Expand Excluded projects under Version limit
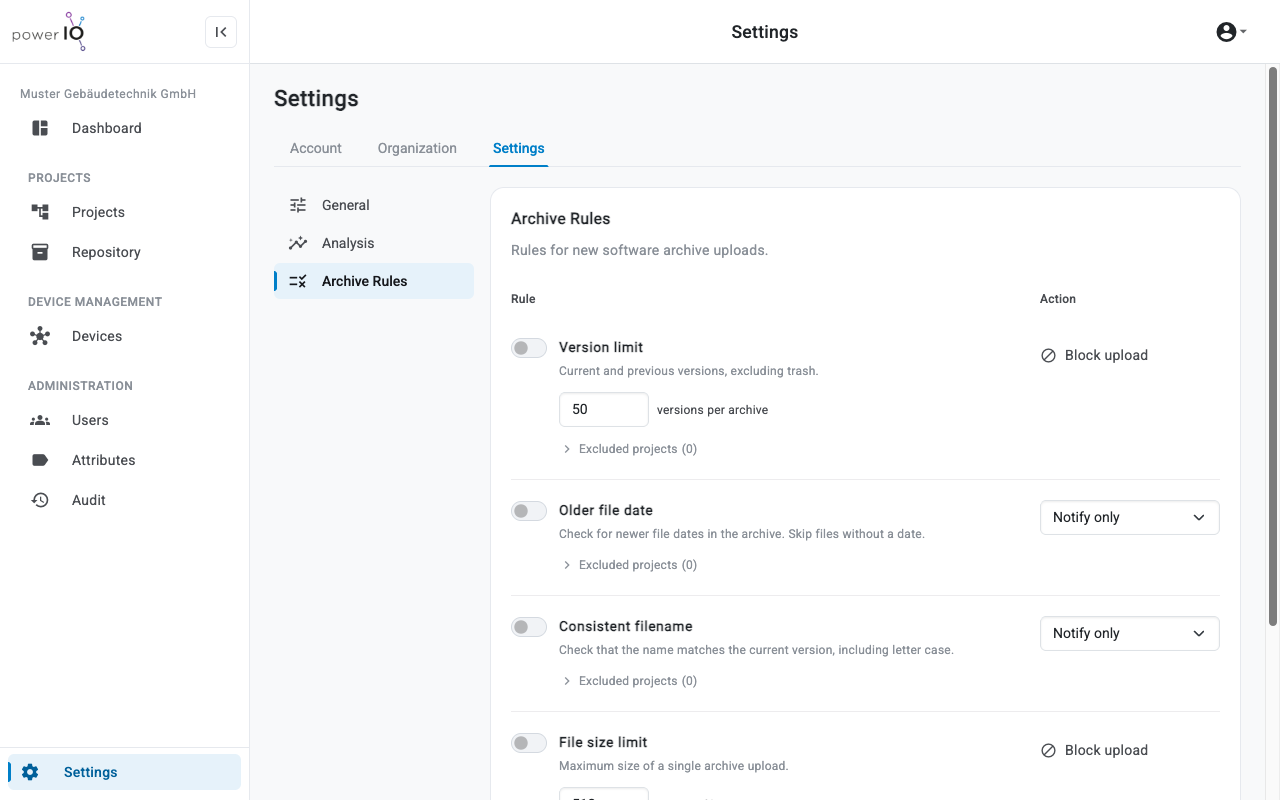Image resolution: width=1280 pixels, height=800 pixels. (x=630, y=449)
